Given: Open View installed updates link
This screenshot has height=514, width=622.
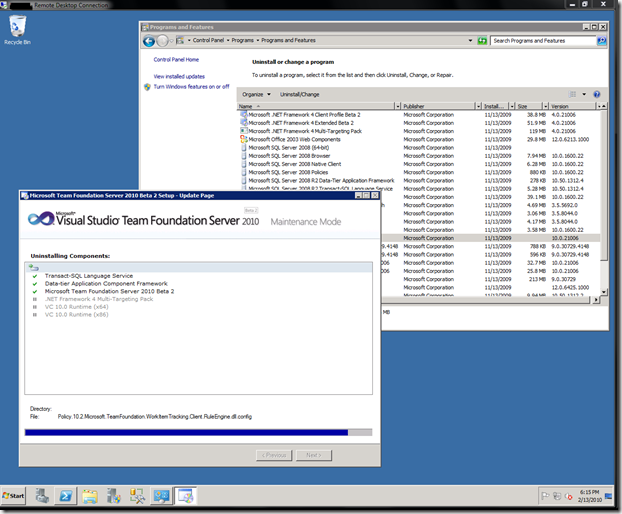Looking at the screenshot, I should point(179,77).
